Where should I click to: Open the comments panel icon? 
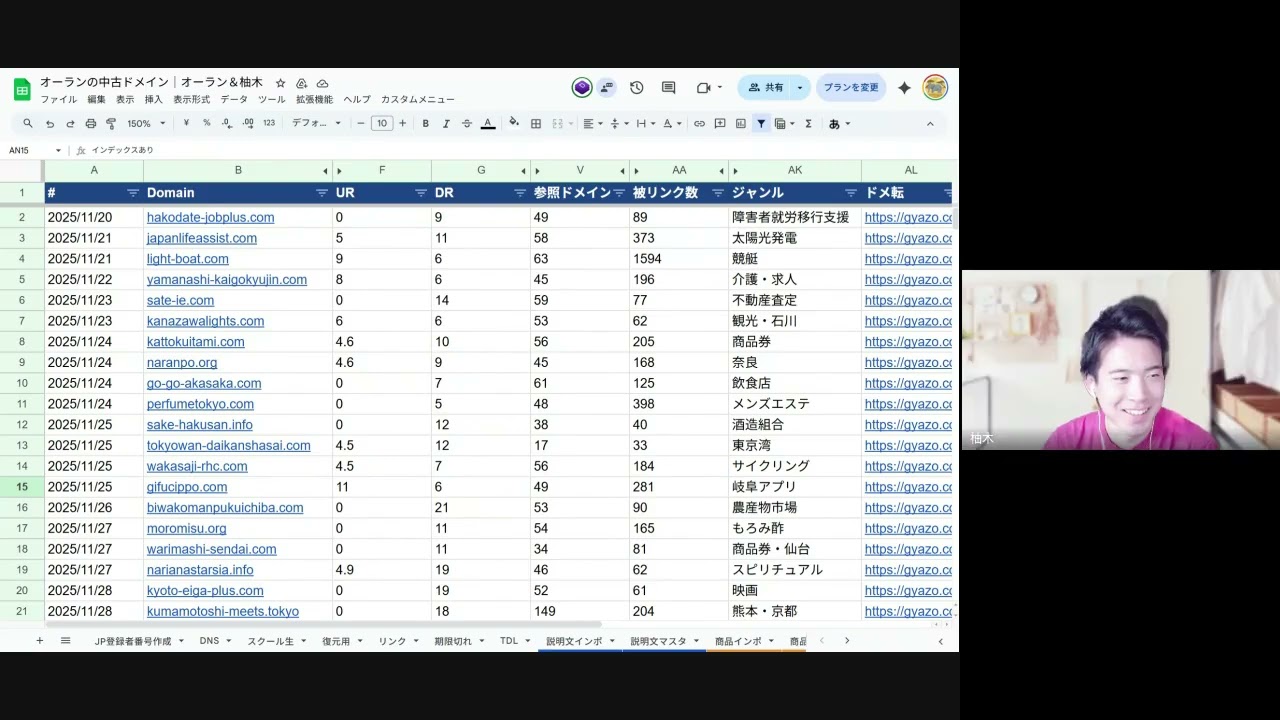(x=669, y=88)
